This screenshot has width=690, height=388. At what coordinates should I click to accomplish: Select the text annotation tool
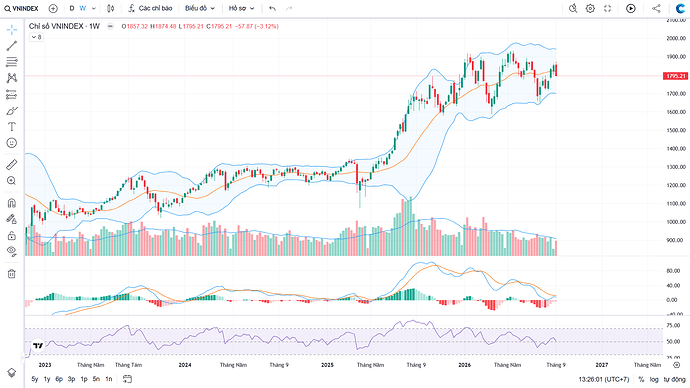click(x=12, y=127)
